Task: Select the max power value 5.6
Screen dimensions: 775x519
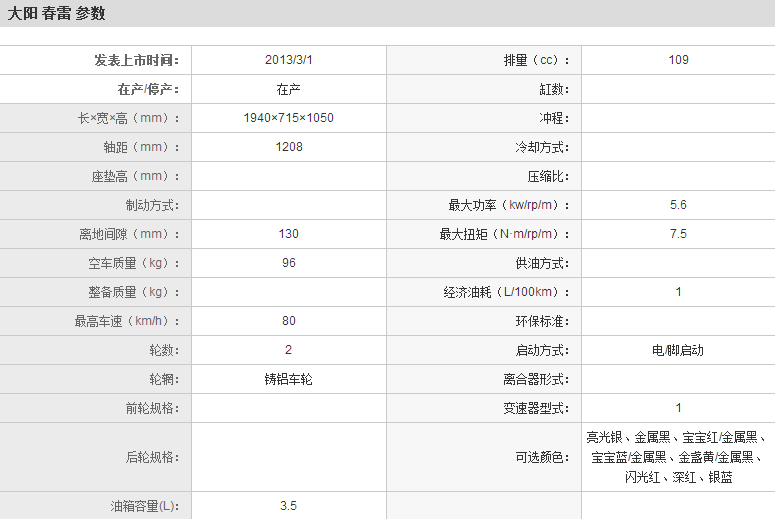Action: 678,205
